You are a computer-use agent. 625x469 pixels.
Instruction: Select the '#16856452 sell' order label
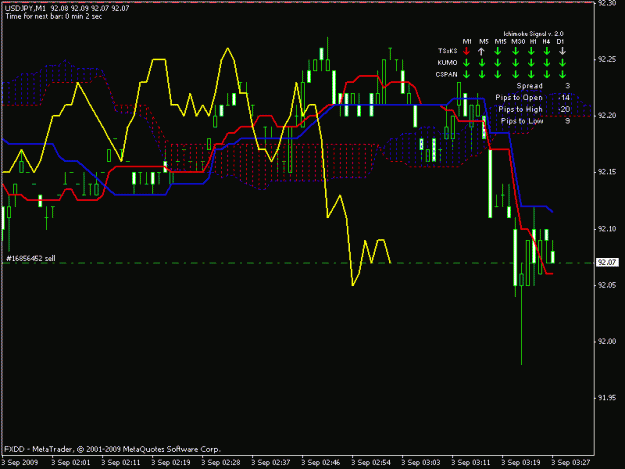coord(31,259)
